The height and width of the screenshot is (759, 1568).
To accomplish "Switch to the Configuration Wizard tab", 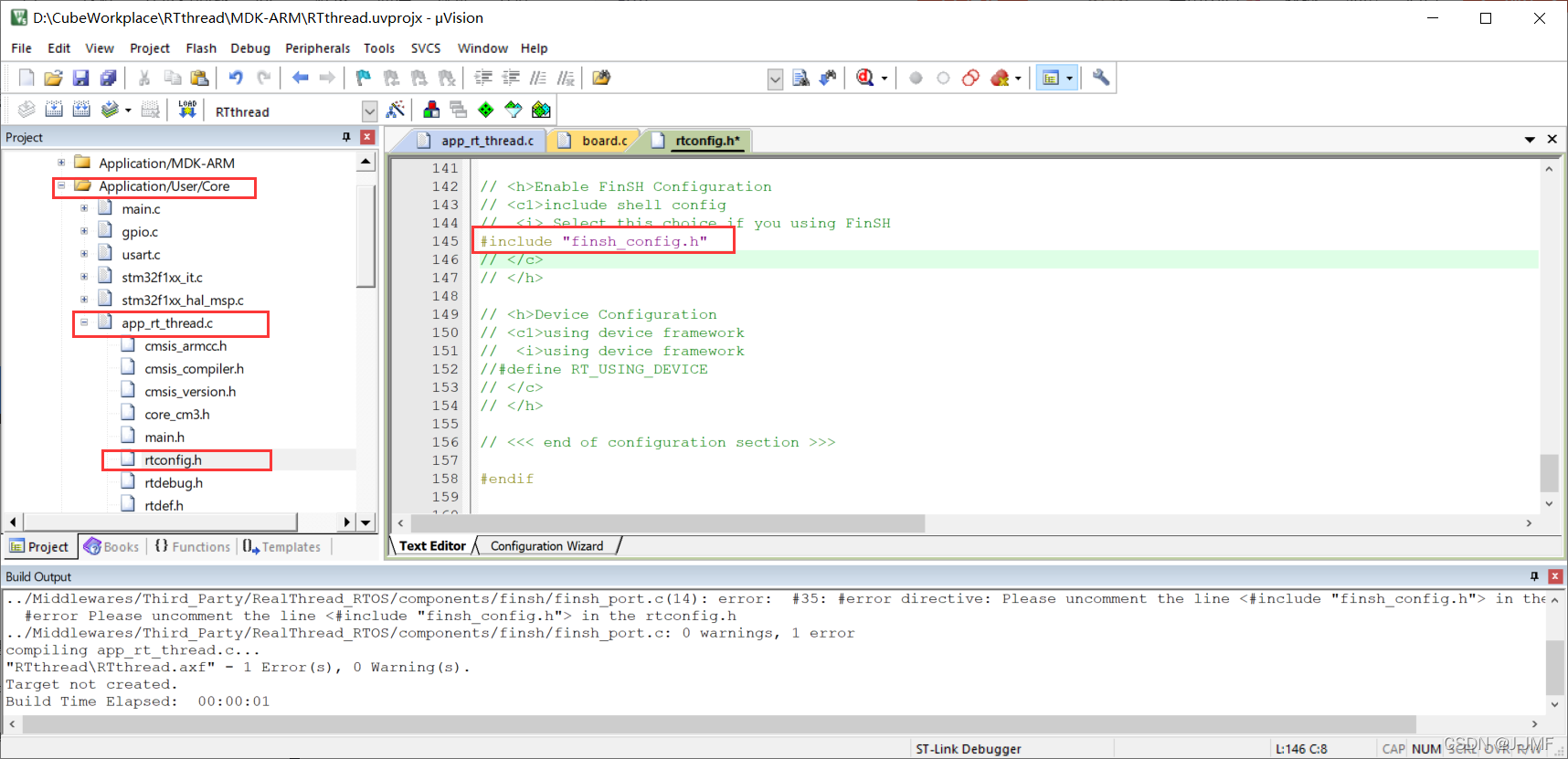I will (x=546, y=546).
